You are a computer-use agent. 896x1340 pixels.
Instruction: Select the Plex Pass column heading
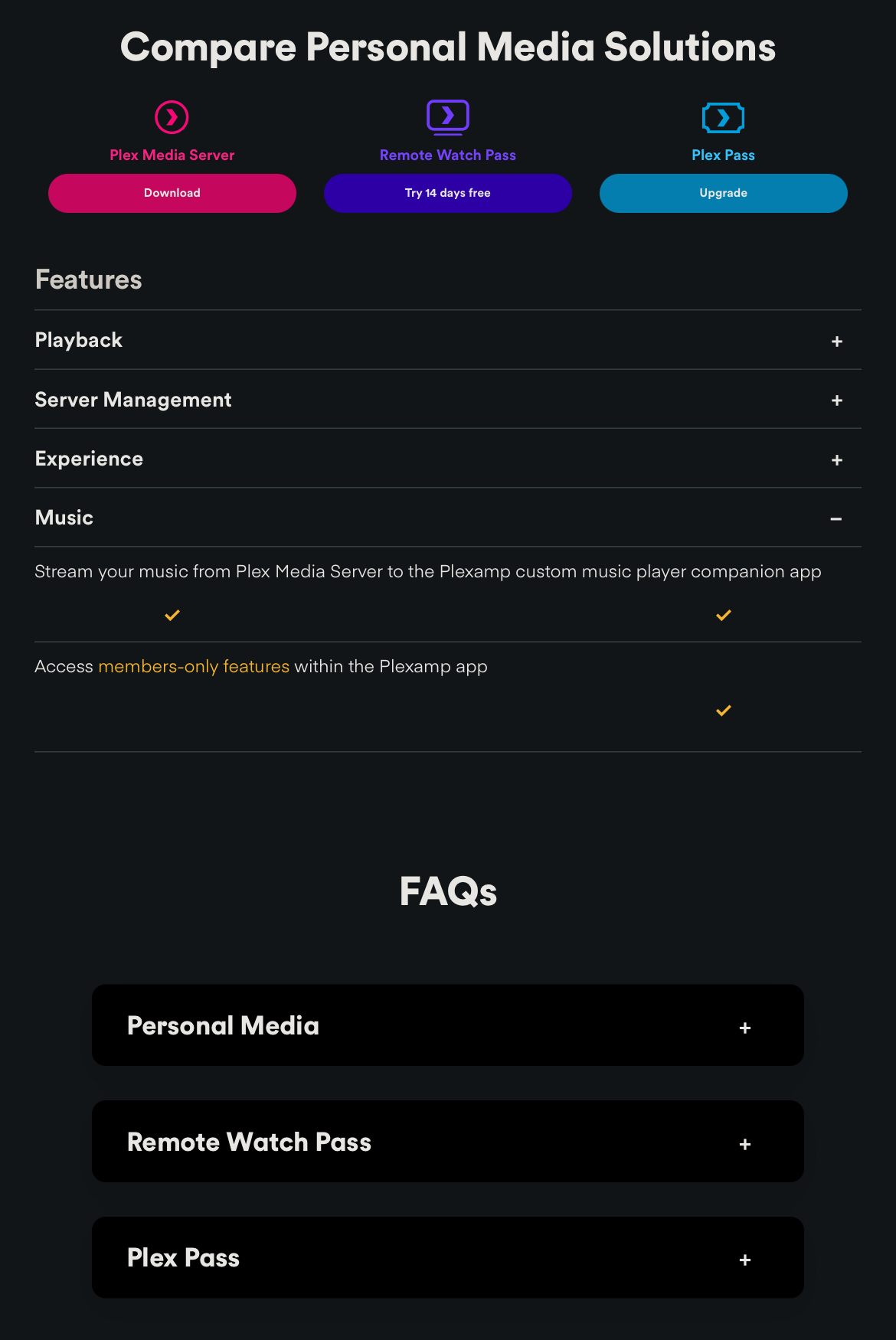[724, 155]
